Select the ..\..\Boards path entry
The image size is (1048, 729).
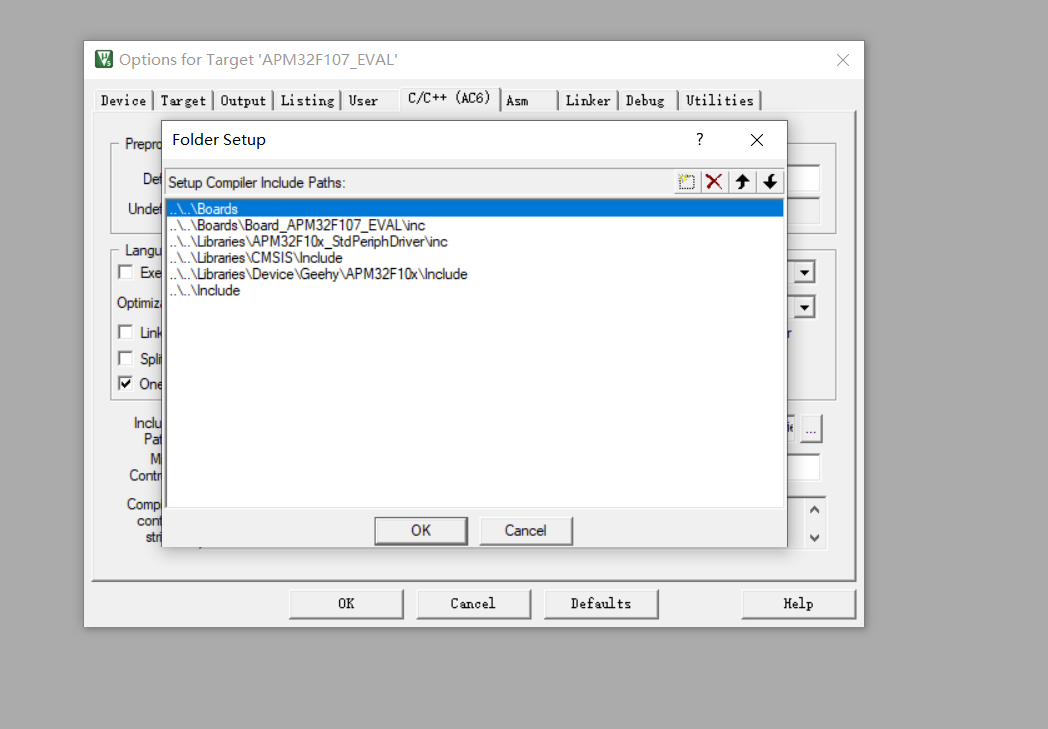(x=475, y=209)
